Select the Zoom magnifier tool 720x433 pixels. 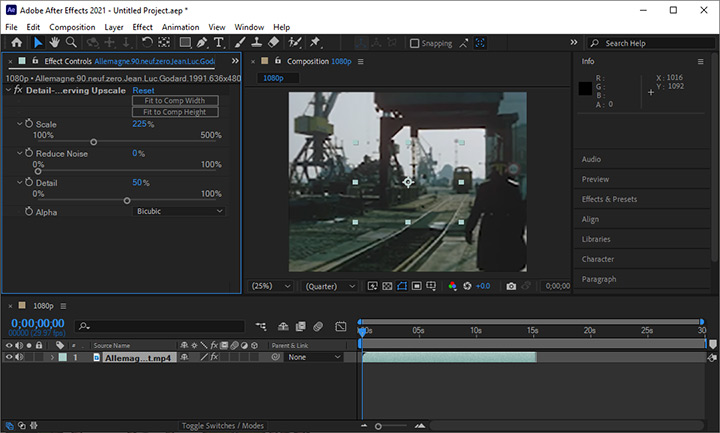coord(71,43)
